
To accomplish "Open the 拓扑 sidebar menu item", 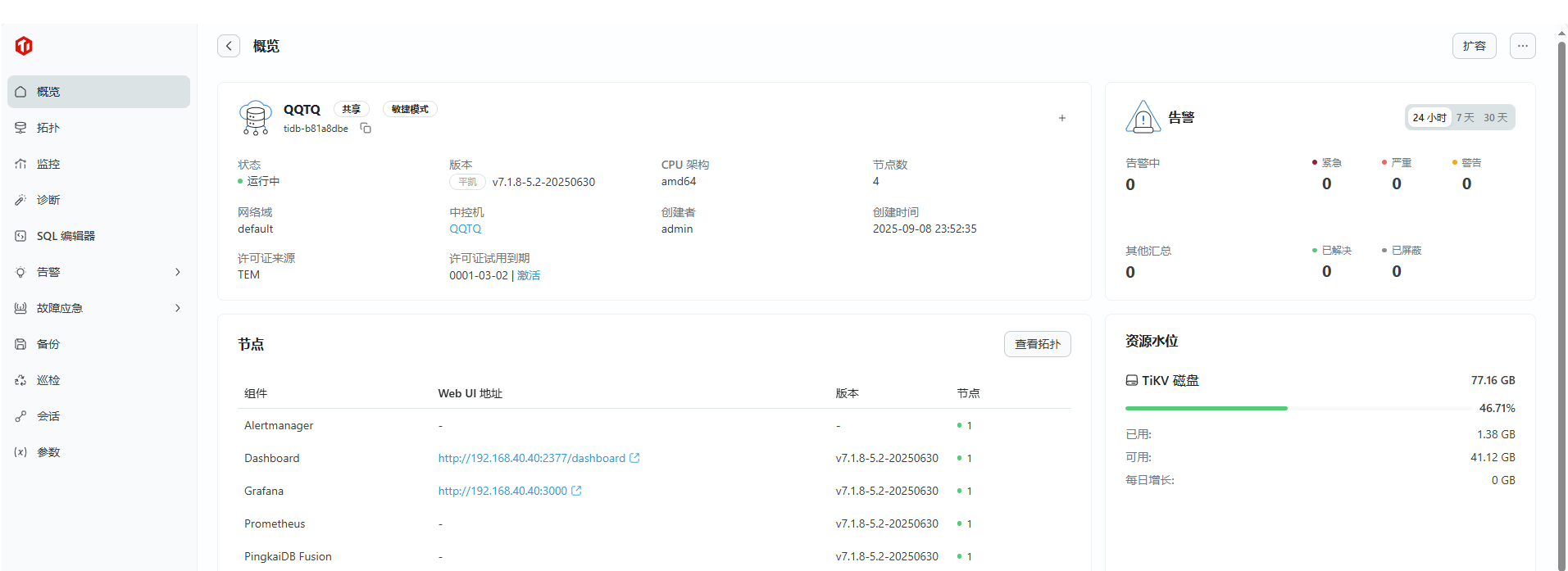I will point(48,128).
